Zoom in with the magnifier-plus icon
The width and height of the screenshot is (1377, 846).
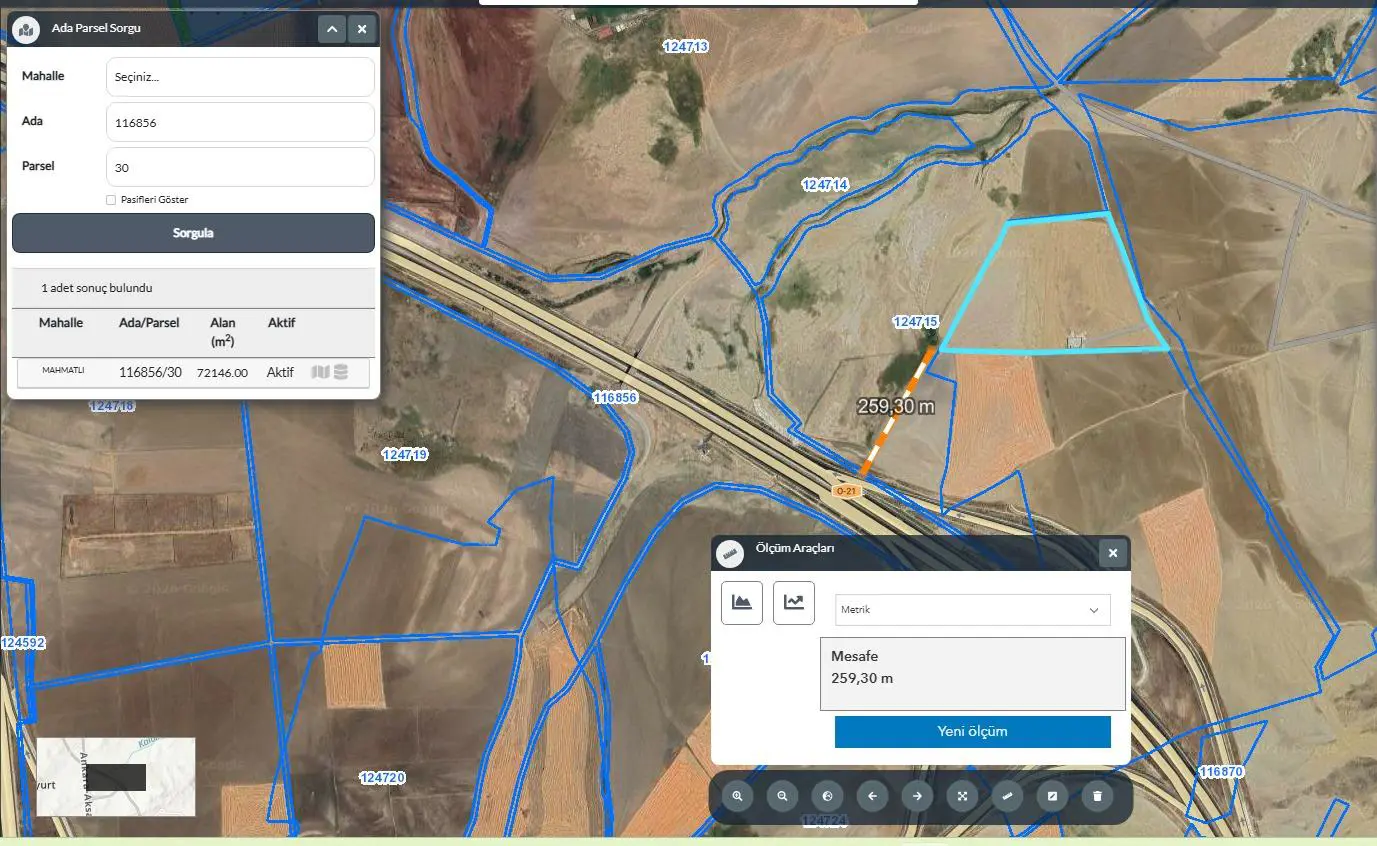(x=737, y=796)
